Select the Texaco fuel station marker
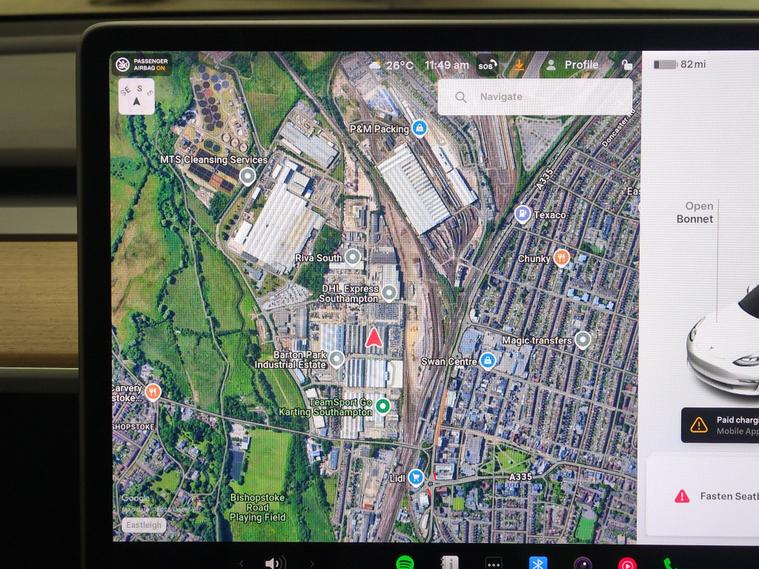Image resolution: width=759 pixels, height=569 pixels. [x=522, y=214]
